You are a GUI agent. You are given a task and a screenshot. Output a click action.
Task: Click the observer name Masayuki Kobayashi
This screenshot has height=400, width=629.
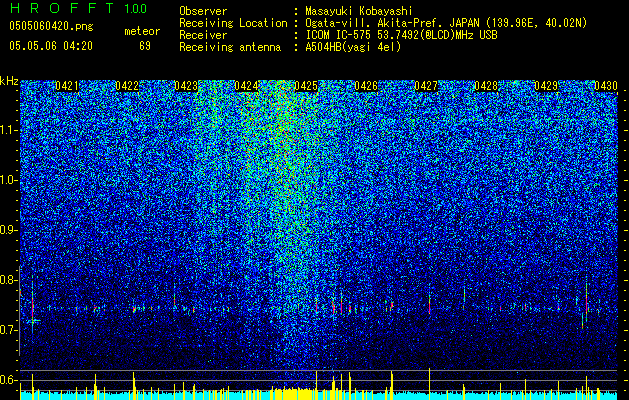pyautogui.click(x=359, y=11)
